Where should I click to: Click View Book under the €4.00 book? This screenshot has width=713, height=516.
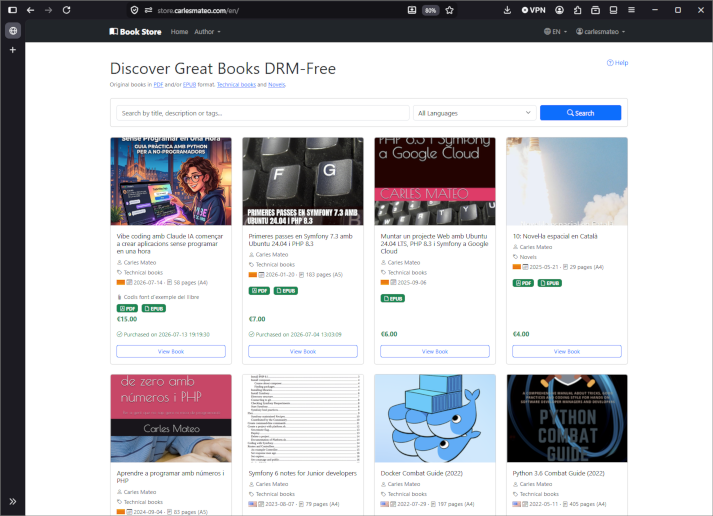pyautogui.click(x=567, y=351)
